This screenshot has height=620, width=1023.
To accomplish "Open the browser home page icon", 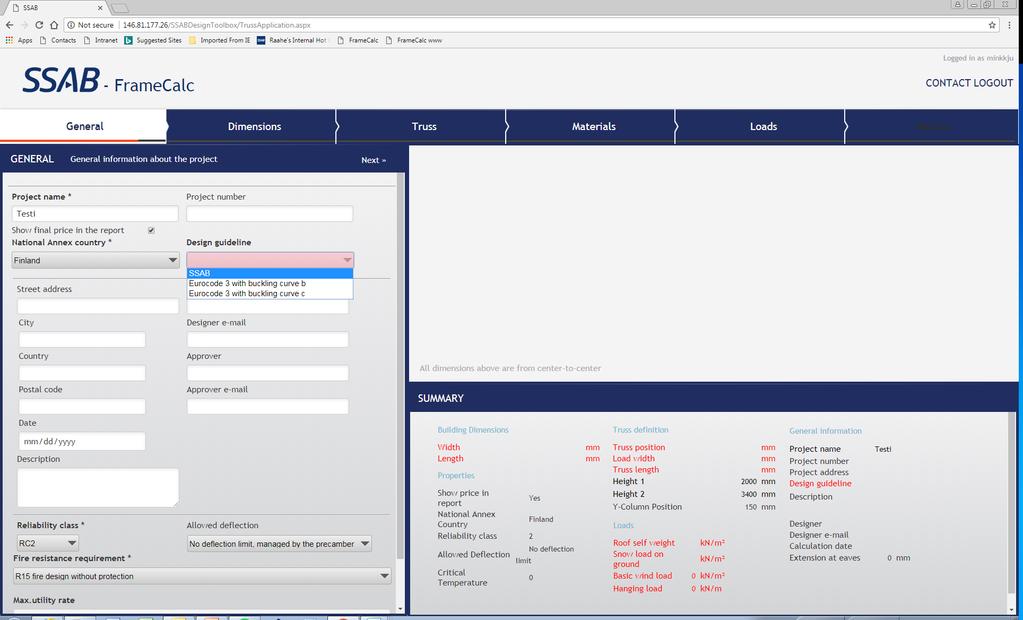I will [53, 25].
